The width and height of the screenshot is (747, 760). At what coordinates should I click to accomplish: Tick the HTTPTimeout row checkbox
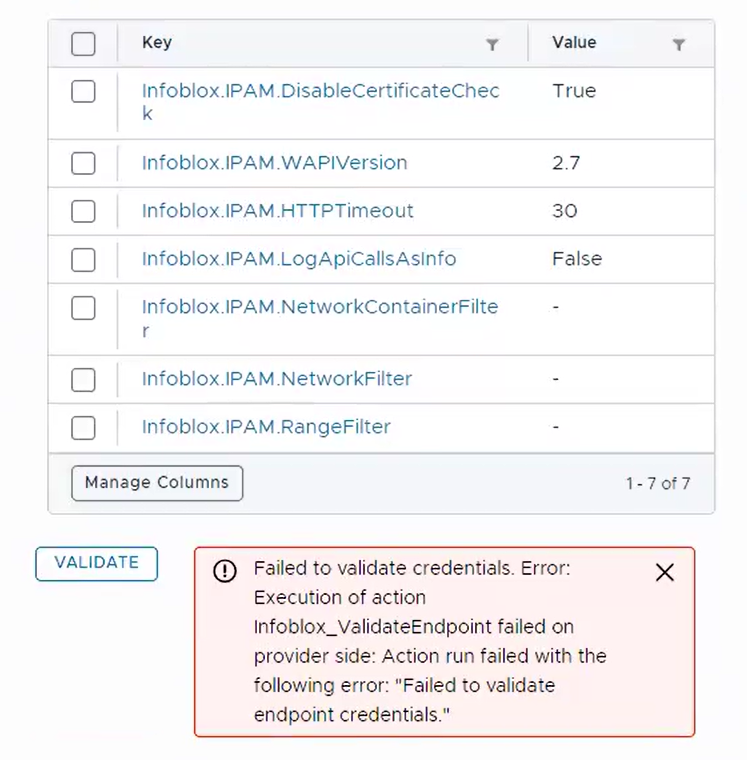[x=84, y=211]
